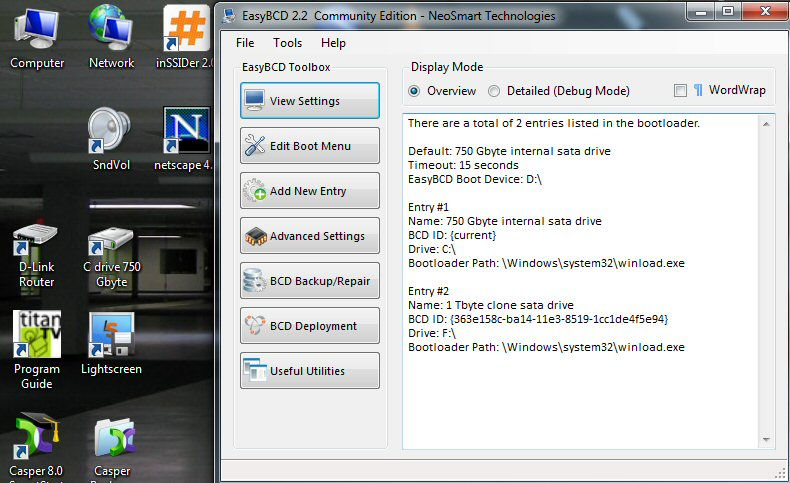This screenshot has height=483, width=790.
Task: Click the 'Entry #1' heading text
Action: [428, 207]
